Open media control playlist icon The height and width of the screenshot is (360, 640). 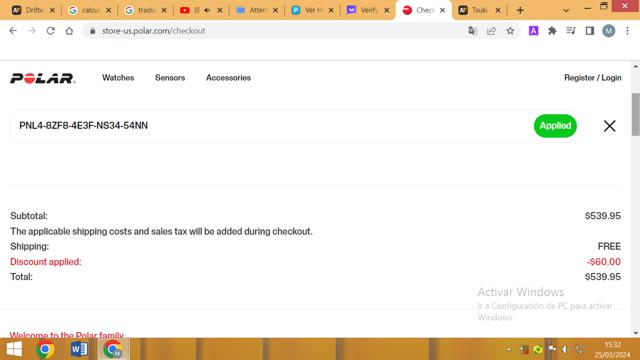click(x=571, y=31)
